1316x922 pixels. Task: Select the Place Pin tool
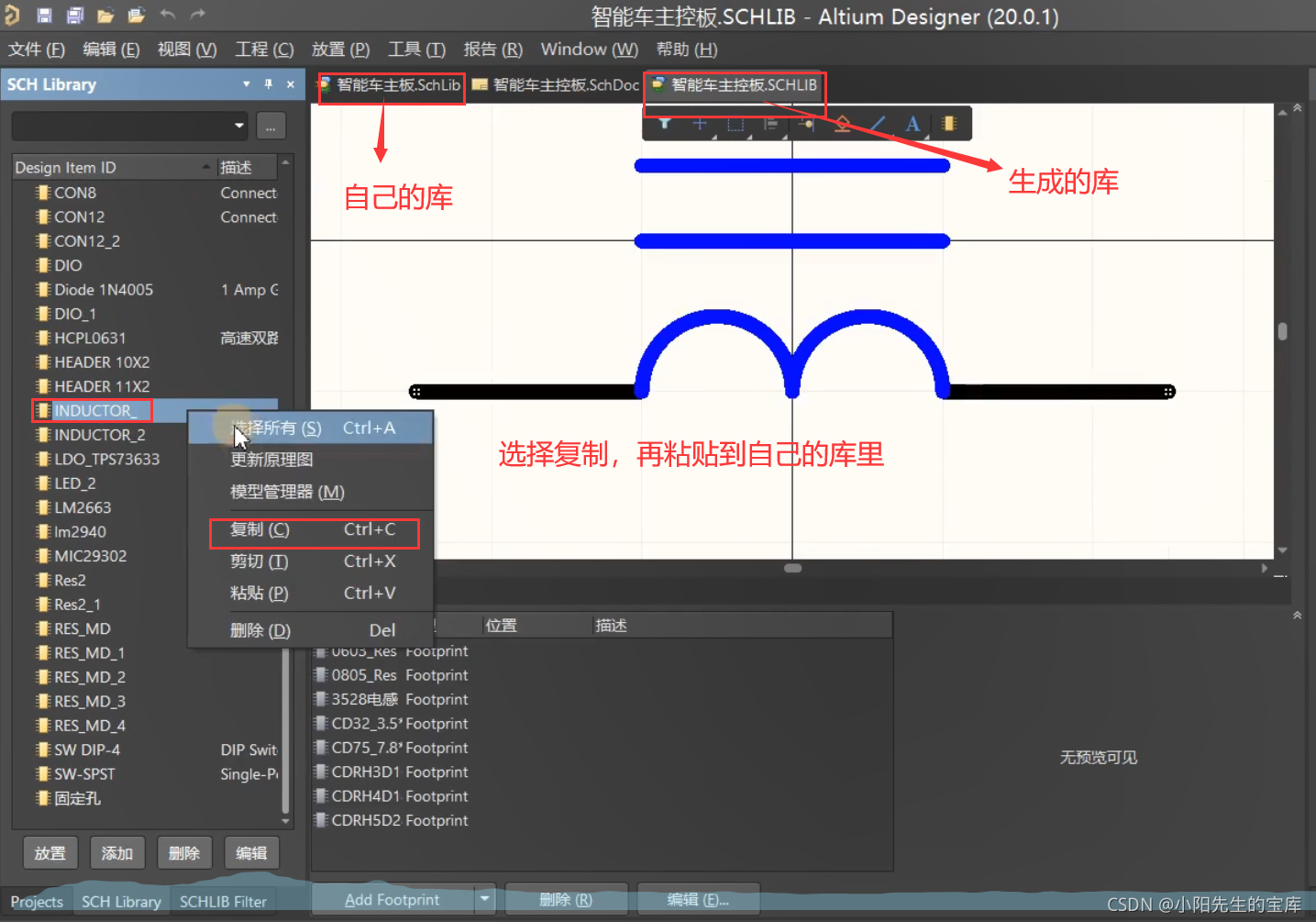pos(806,124)
